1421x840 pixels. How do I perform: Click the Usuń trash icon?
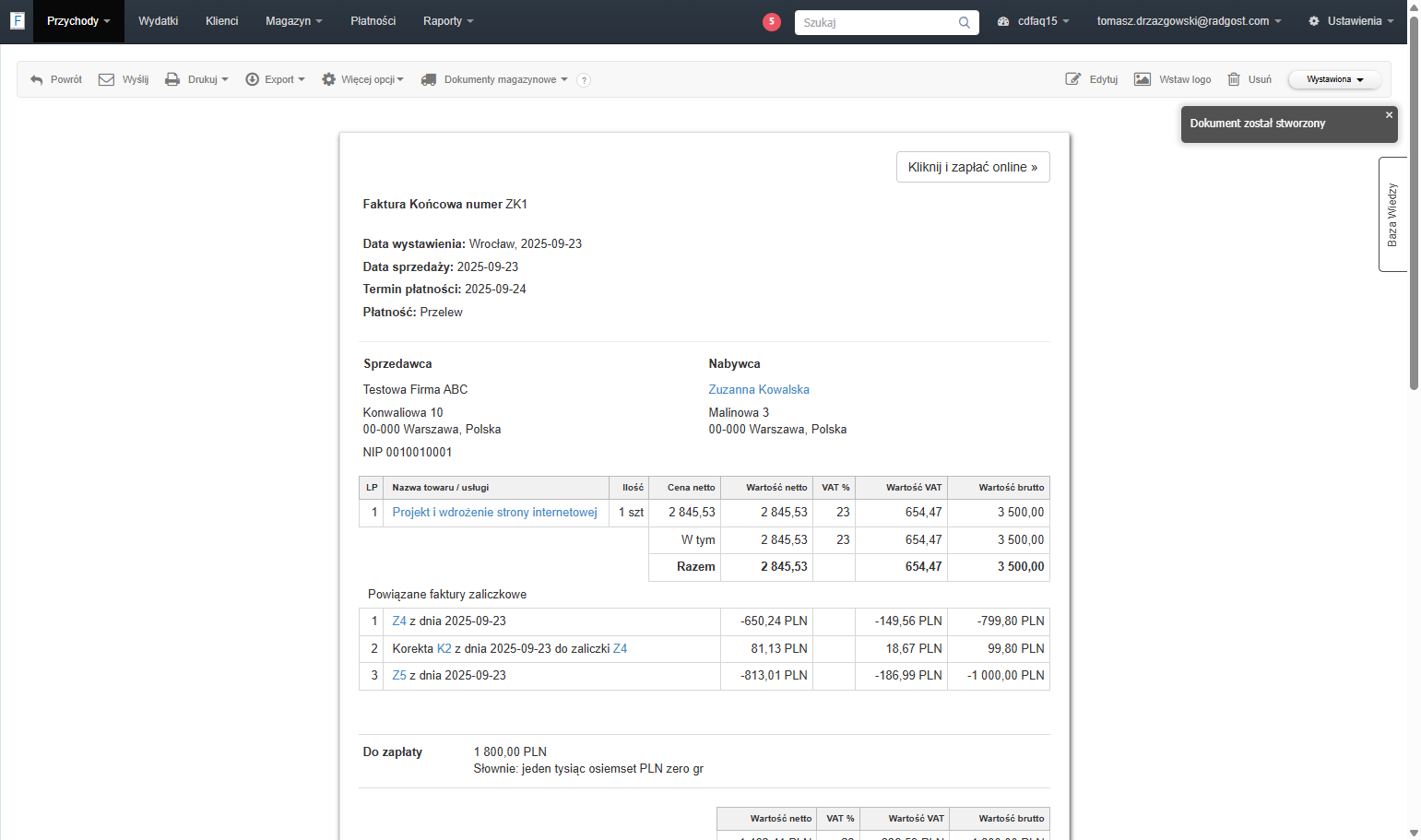(x=1234, y=79)
